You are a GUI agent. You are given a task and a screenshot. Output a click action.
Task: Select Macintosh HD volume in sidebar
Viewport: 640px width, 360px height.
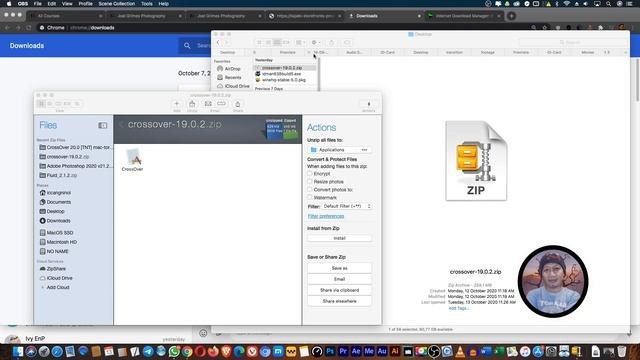tap(58, 242)
